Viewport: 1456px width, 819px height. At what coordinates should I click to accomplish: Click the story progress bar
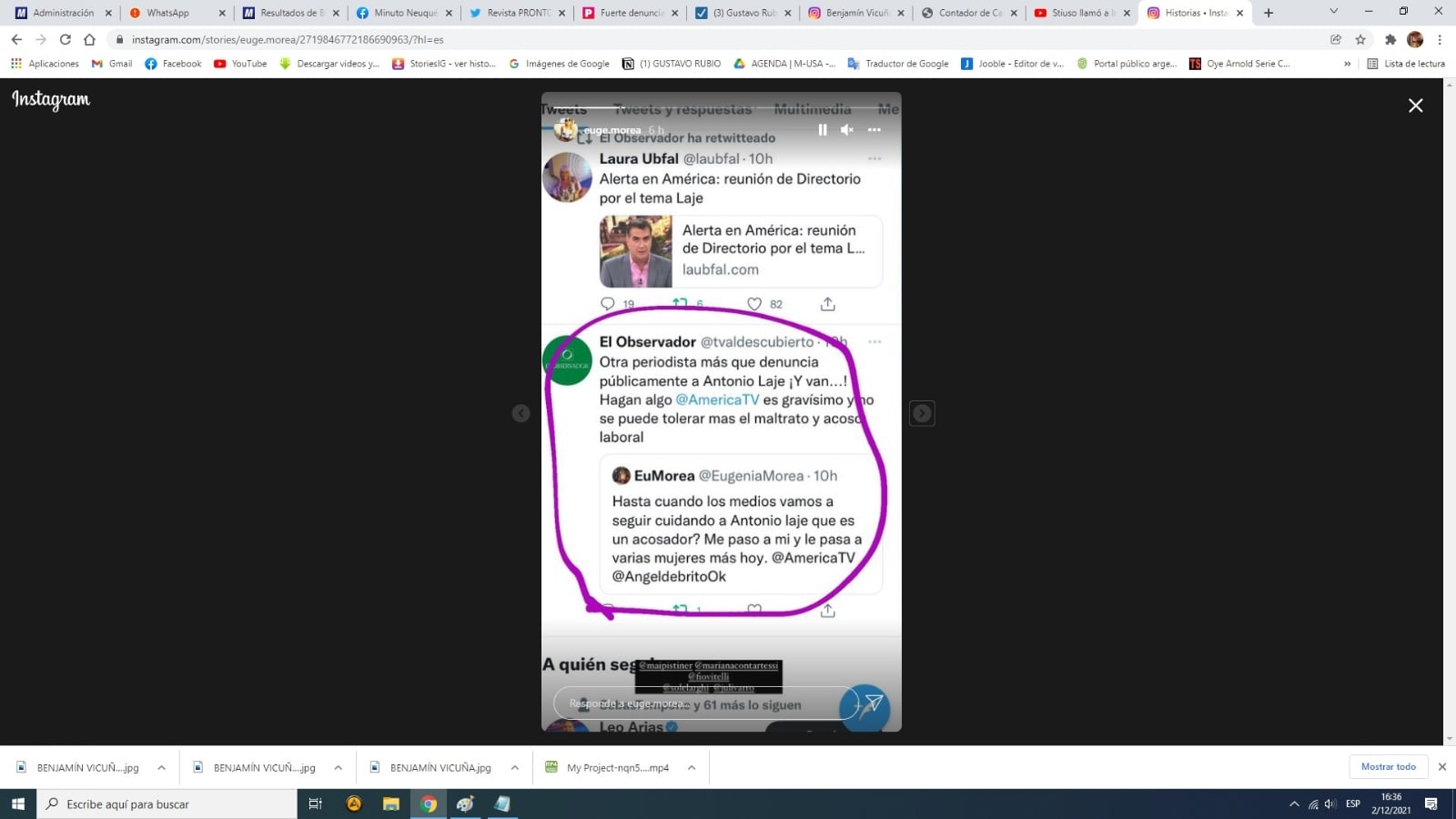(721, 108)
